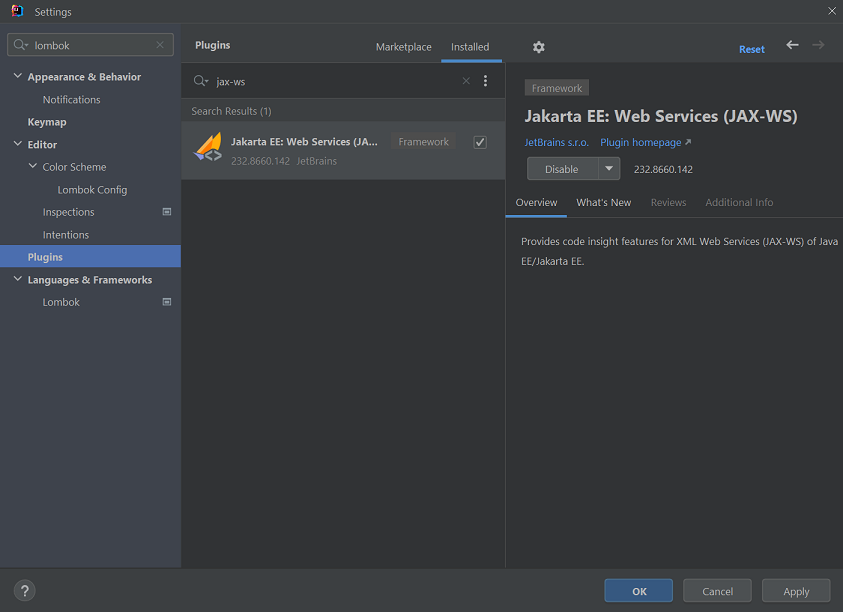Clear the jax-ws plugin search
The width and height of the screenshot is (843, 612).
pyautogui.click(x=466, y=81)
